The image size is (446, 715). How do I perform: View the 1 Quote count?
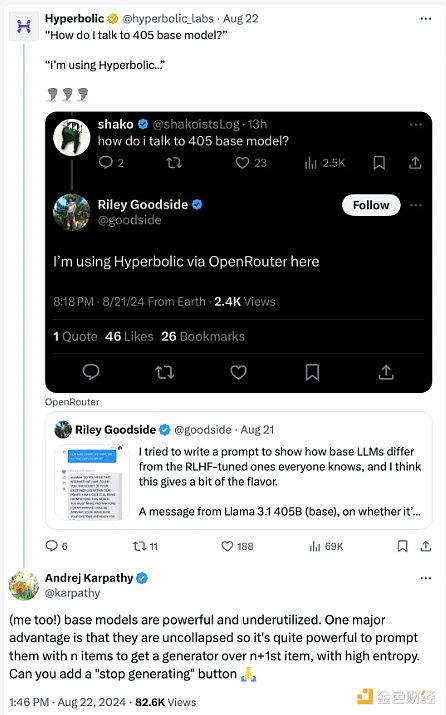coord(75,337)
